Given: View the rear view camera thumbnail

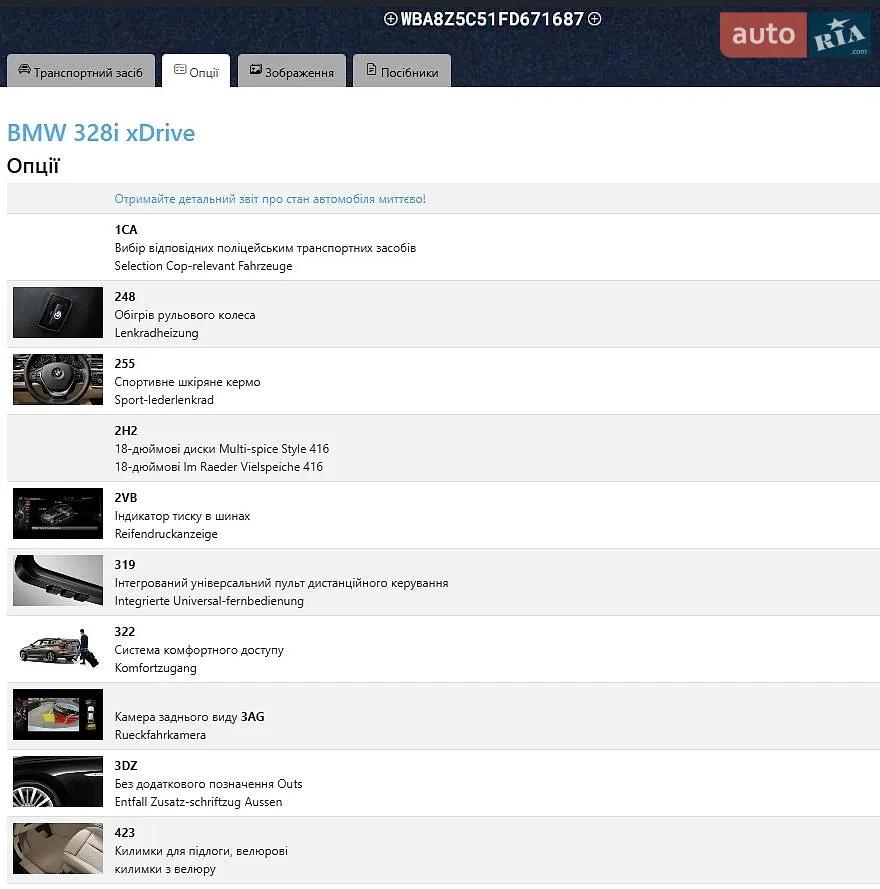Looking at the screenshot, I should [58, 714].
